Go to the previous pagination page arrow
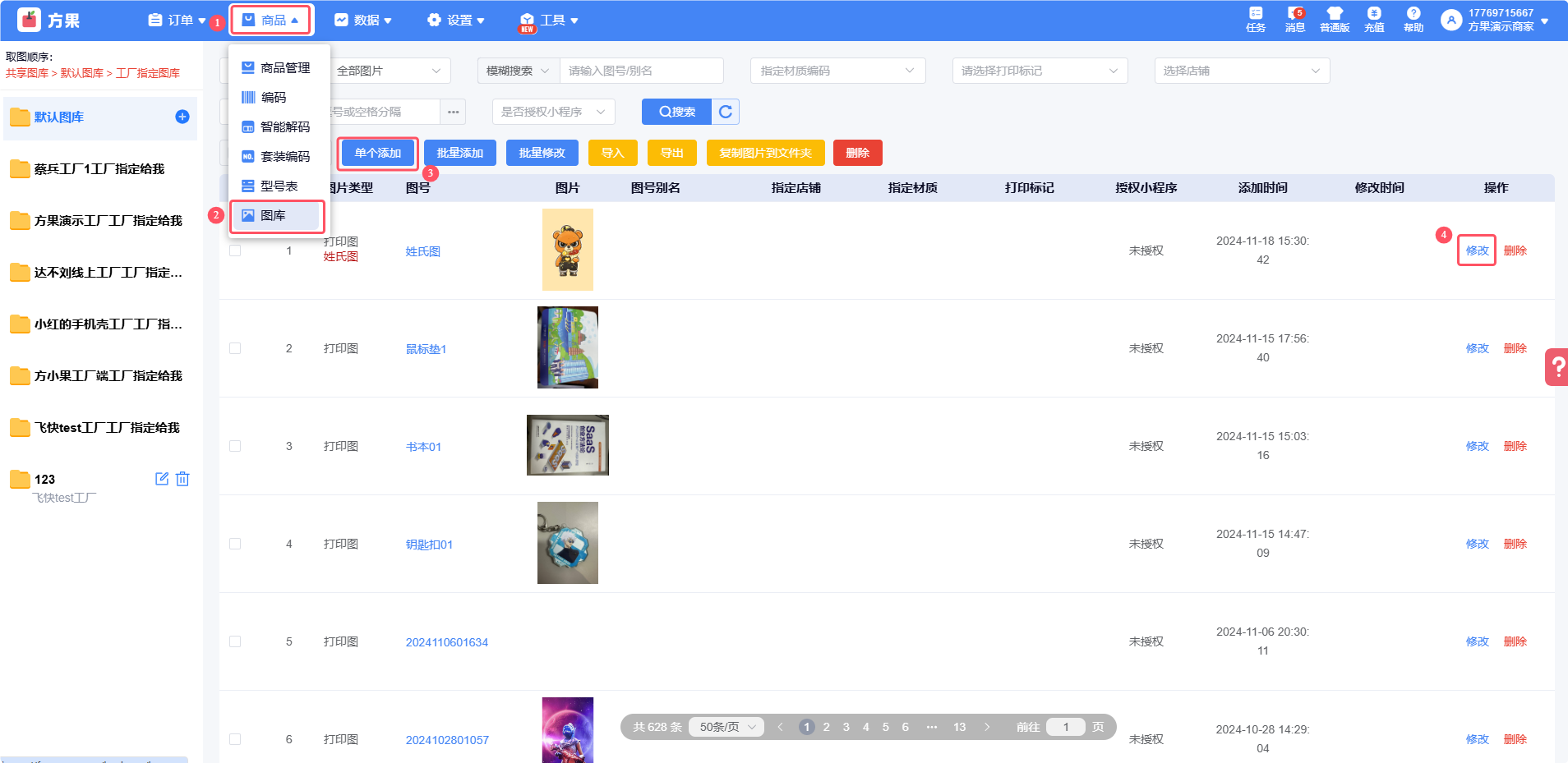 click(x=780, y=727)
